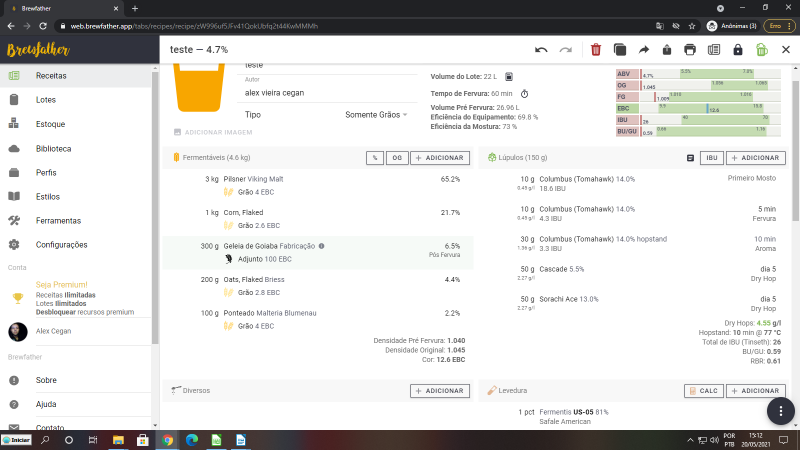Image resolution: width=800 pixels, height=450 pixels.
Task: Expand the Tipo Somente Grãos dropdown
Action: point(376,115)
